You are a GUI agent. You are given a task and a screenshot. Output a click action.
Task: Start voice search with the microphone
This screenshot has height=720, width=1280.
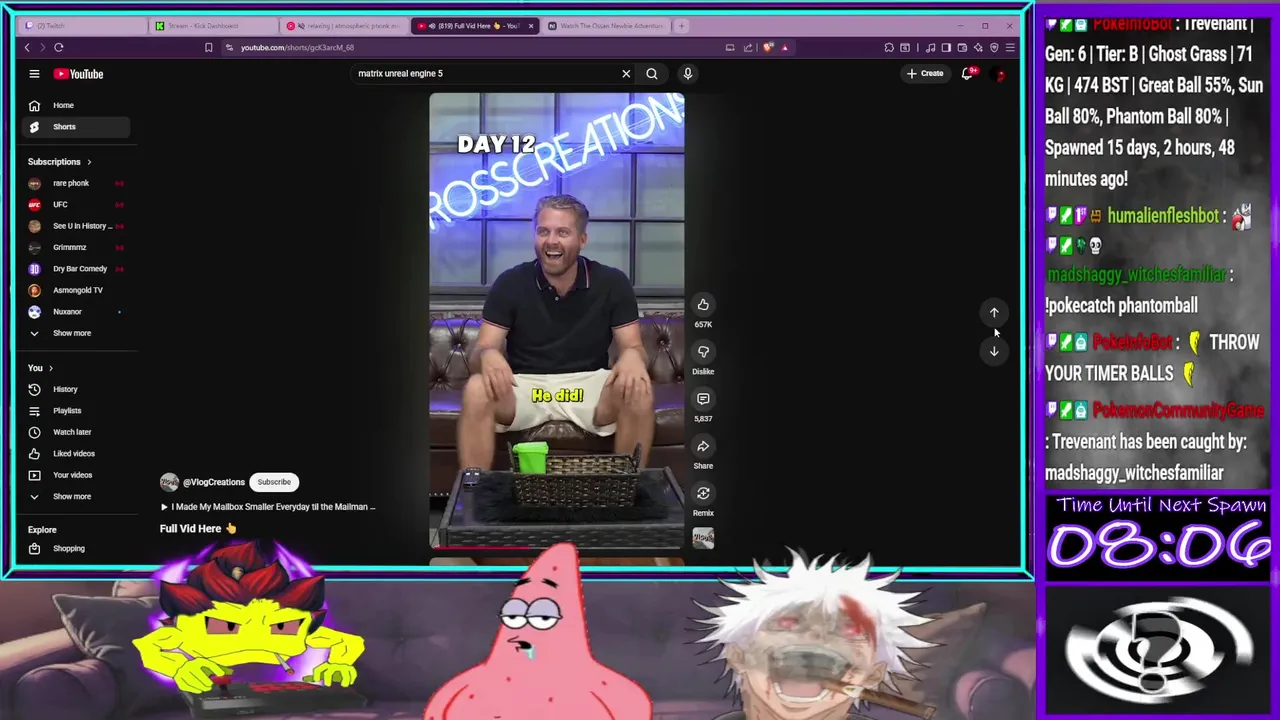click(688, 73)
